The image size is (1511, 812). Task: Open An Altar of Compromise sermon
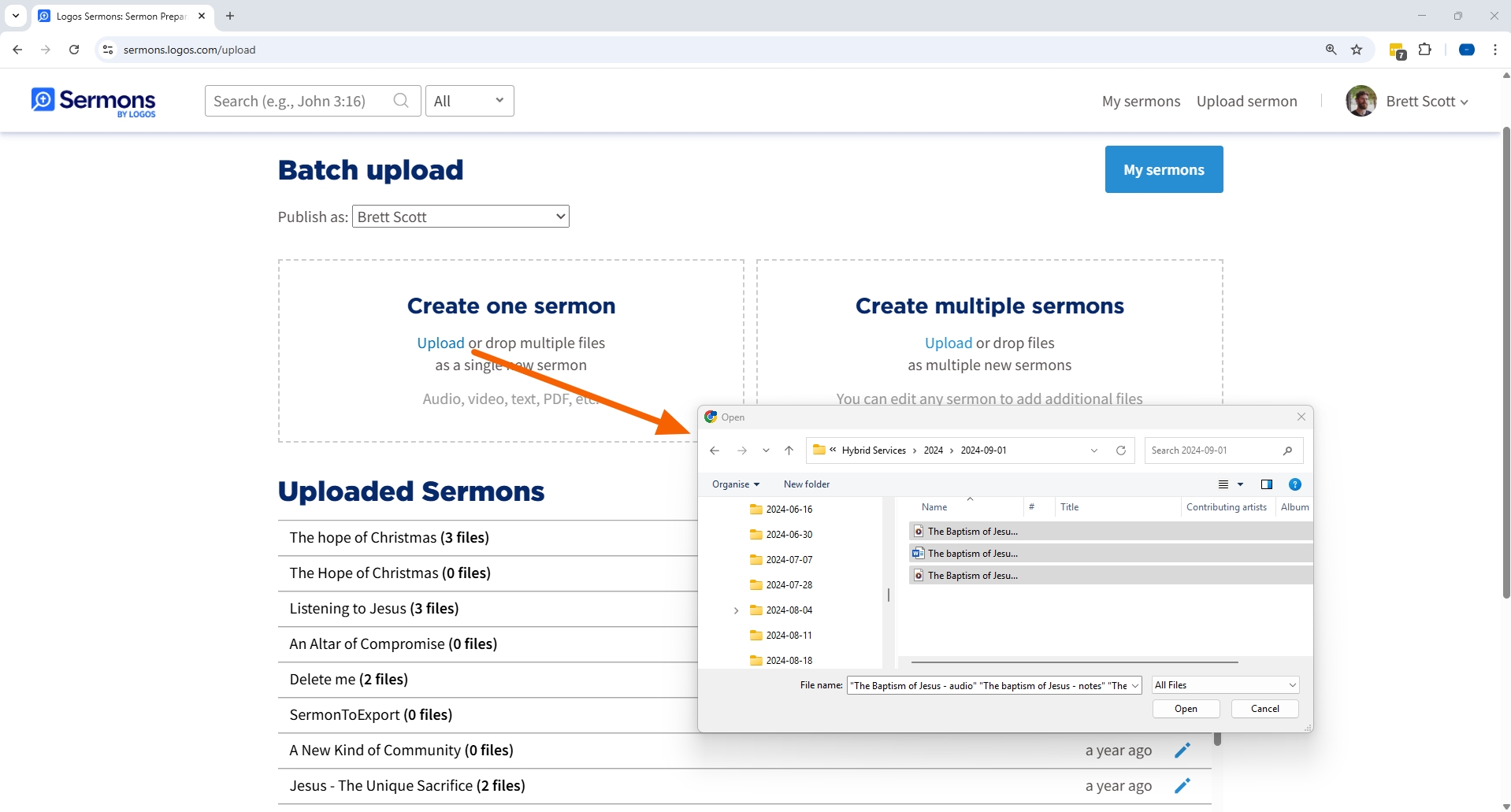(393, 644)
